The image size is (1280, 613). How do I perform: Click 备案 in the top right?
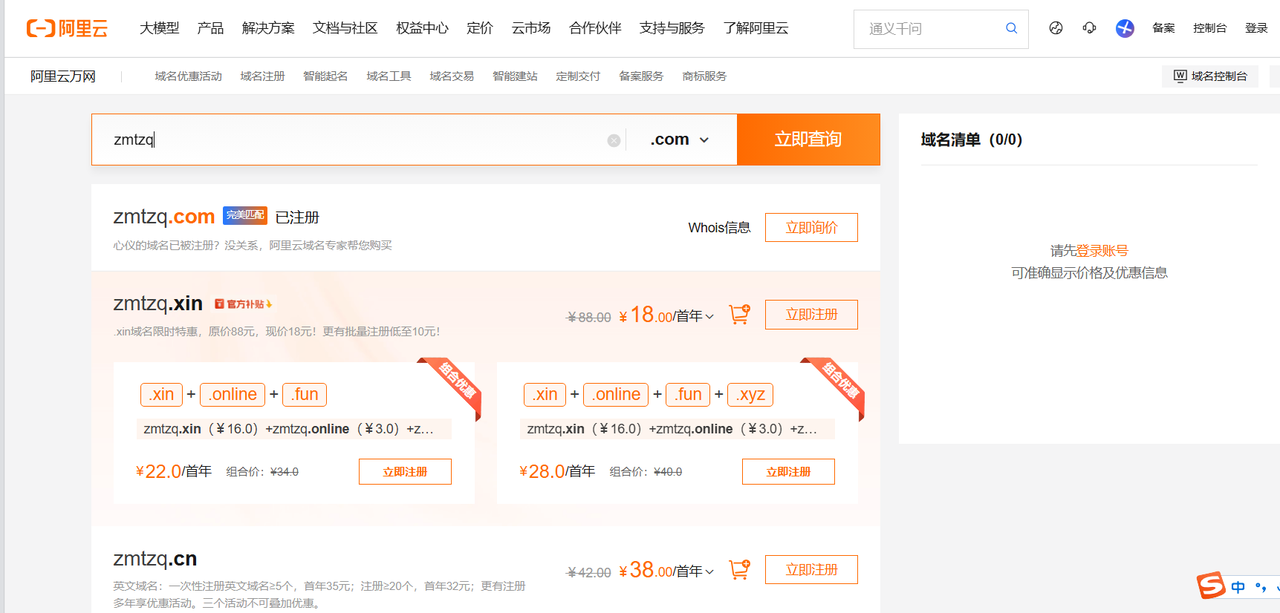pyautogui.click(x=1163, y=28)
